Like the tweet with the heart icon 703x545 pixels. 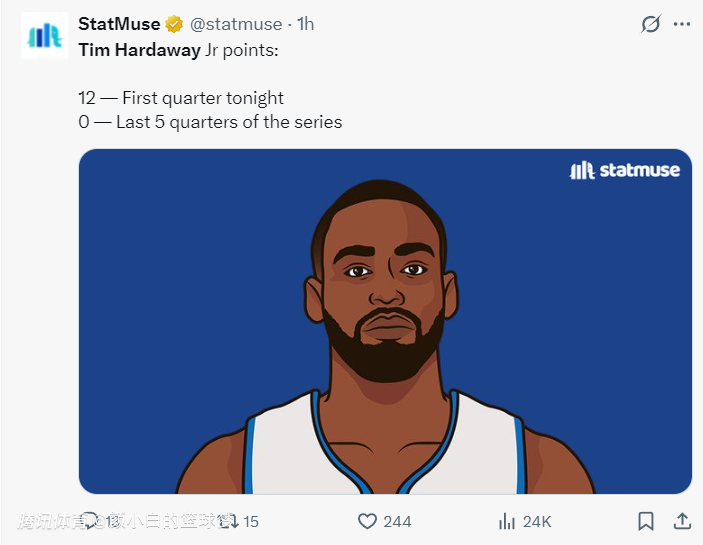pyautogui.click(x=367, y=521)
